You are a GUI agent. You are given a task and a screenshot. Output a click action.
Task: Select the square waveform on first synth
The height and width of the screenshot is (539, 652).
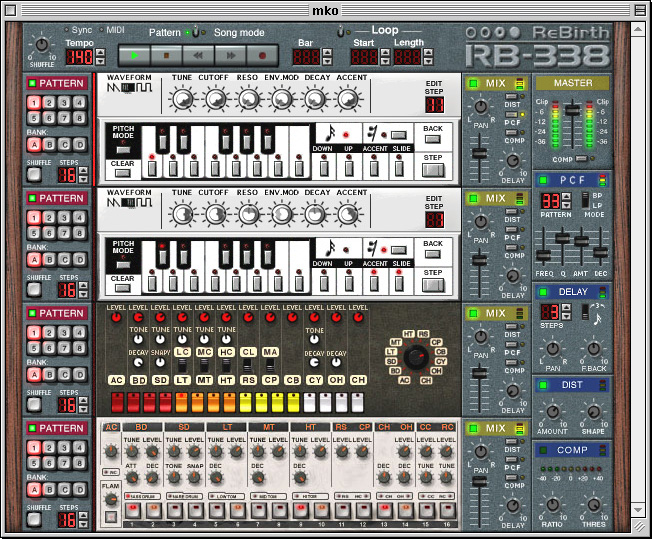tap(144, 87)
